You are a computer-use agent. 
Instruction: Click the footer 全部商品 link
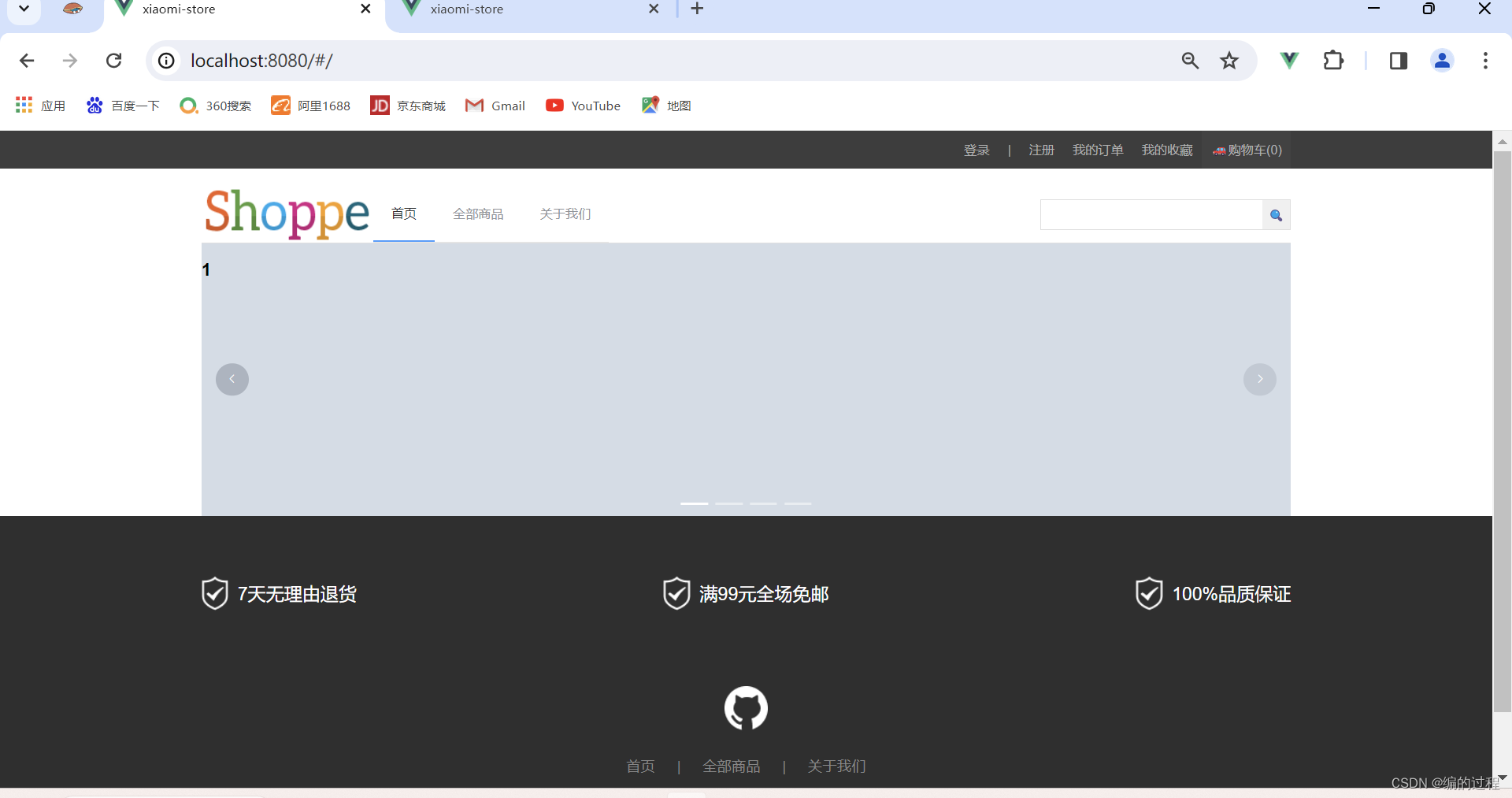(732, 766)
